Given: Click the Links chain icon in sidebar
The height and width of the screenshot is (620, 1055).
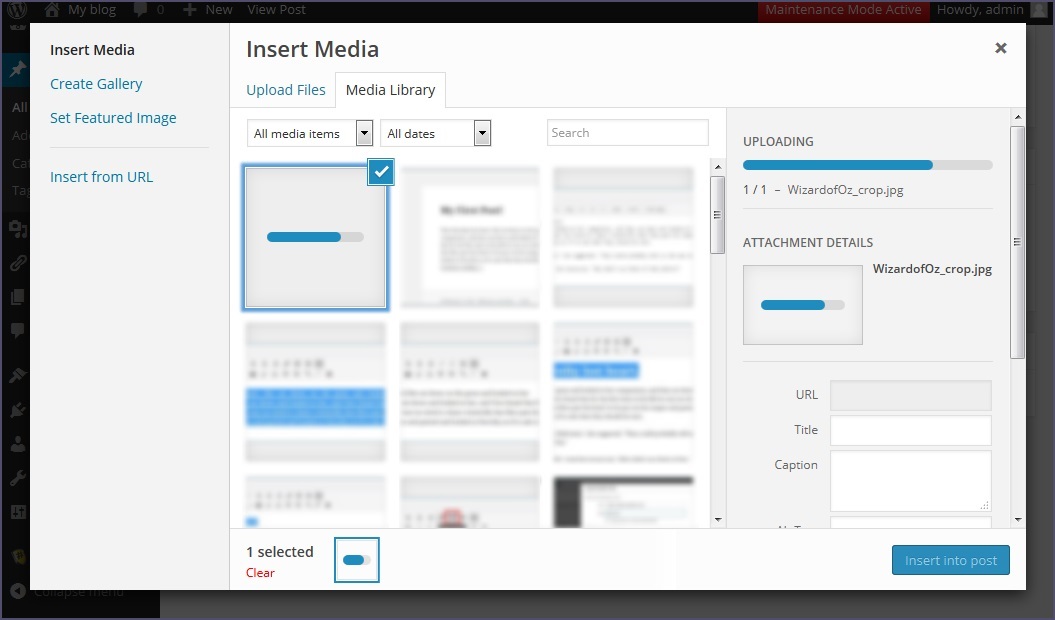Looking at the screenshot, I should (17, 264).
